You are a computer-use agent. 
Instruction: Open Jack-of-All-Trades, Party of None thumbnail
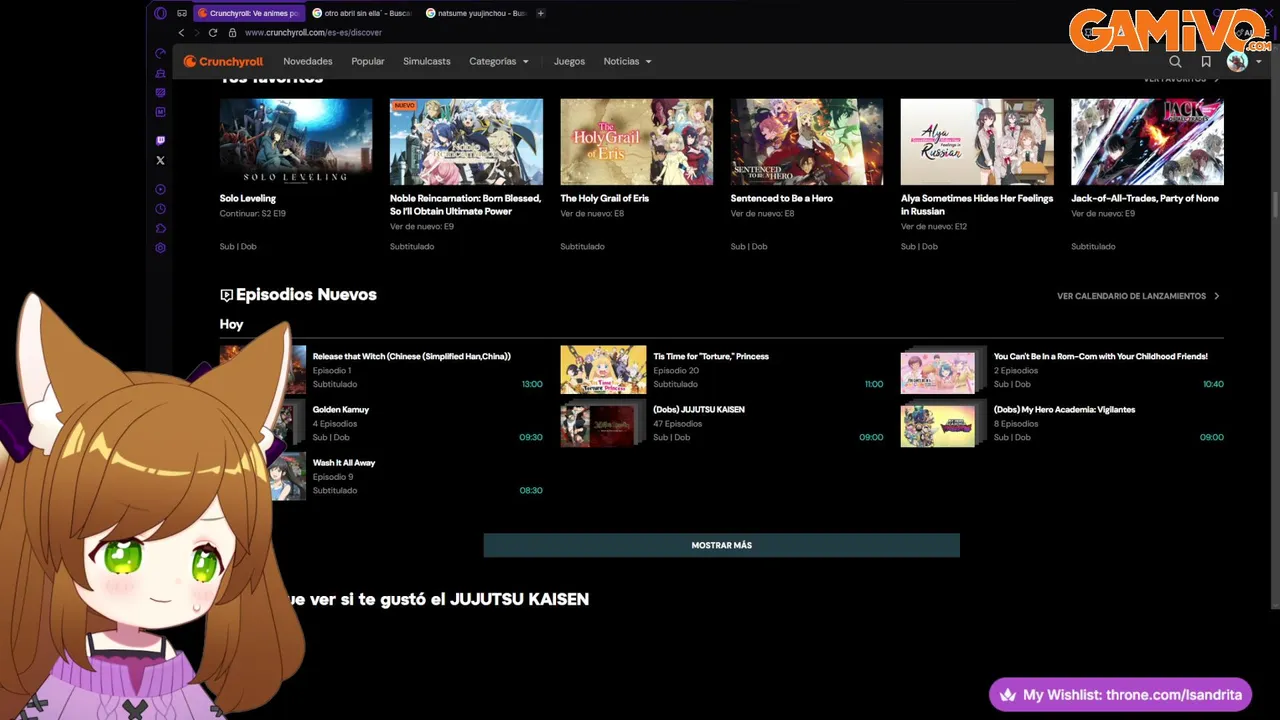pos(1147,142)
